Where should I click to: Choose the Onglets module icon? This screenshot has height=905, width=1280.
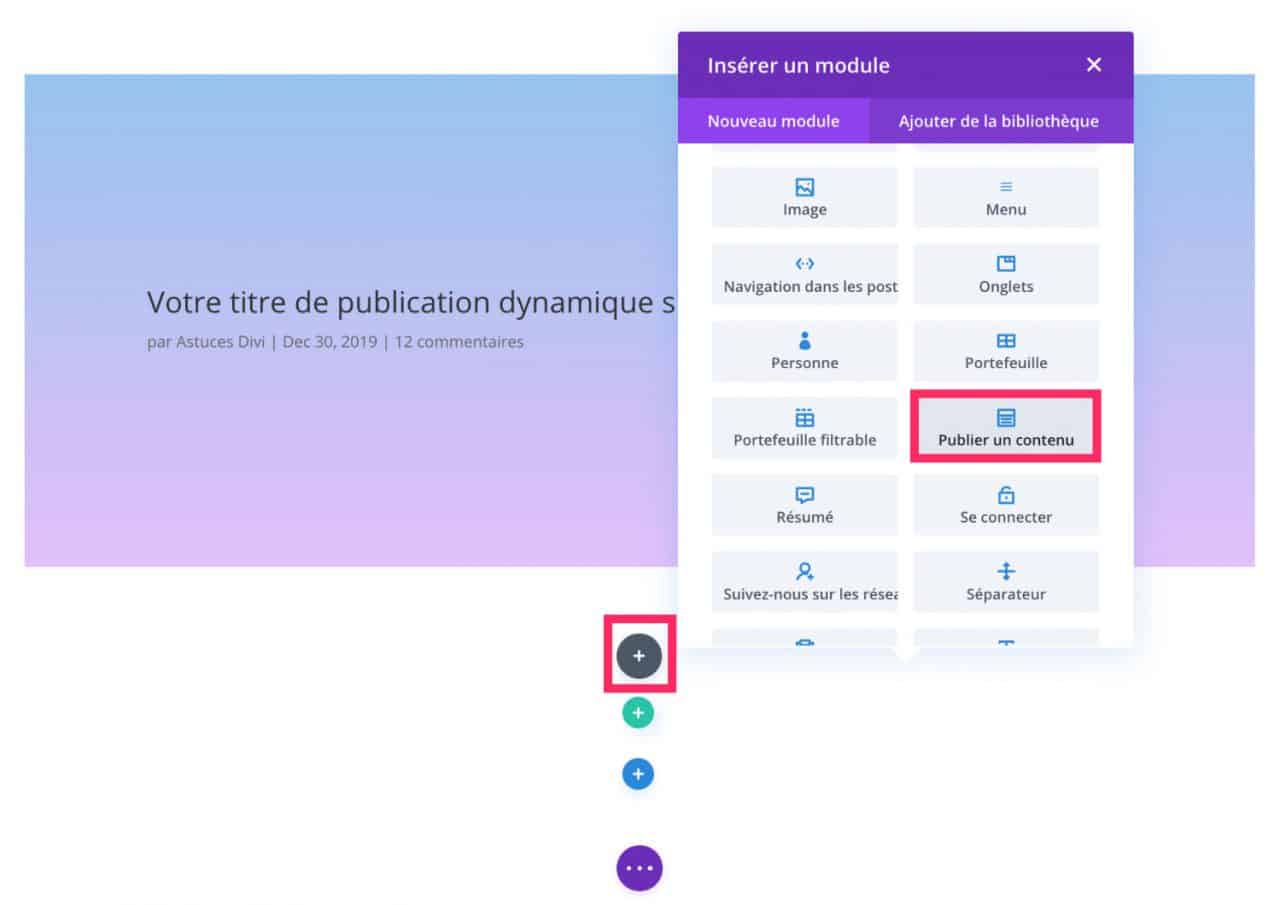(1005, 274)
